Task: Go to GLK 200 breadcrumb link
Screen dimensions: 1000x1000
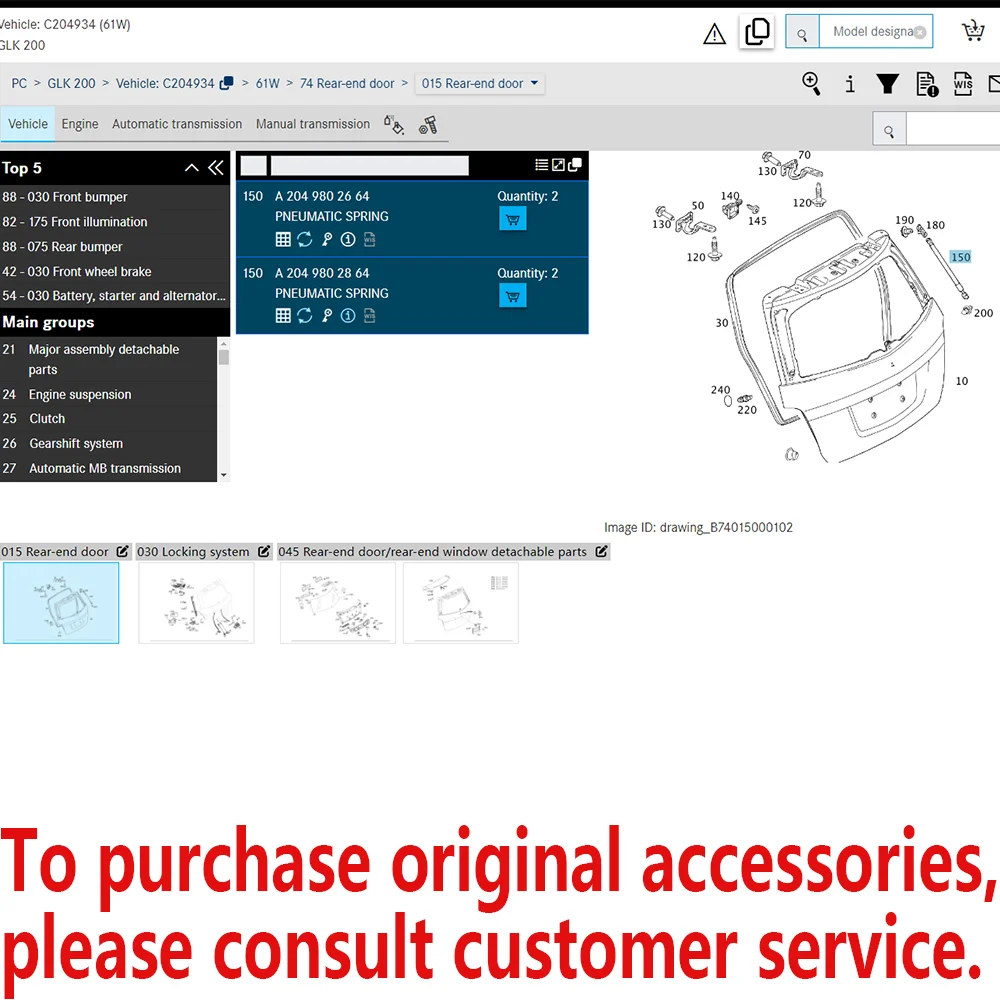Action: 71,84
